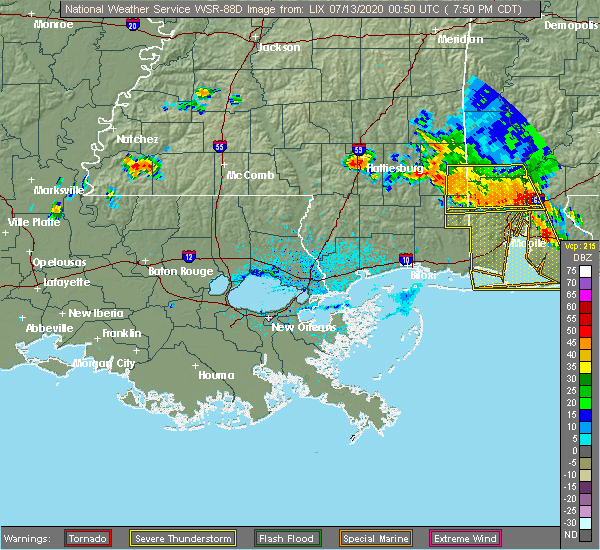Click the 65 DBZ magenta color swatch
Screen dimensions: 600x550
coord(585,295)
